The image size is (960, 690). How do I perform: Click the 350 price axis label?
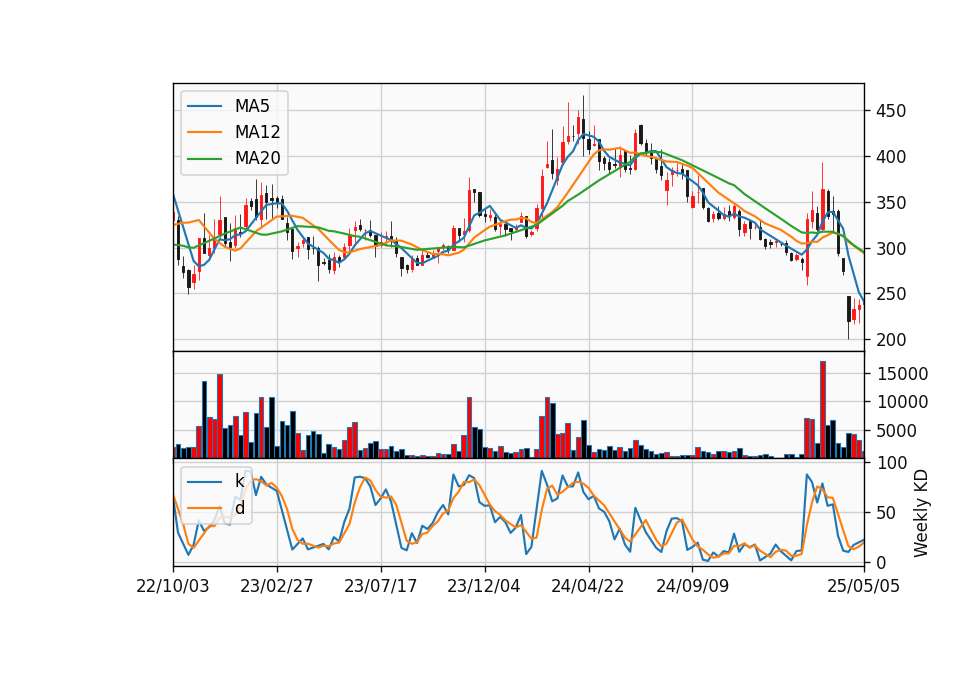pos(891,203)
